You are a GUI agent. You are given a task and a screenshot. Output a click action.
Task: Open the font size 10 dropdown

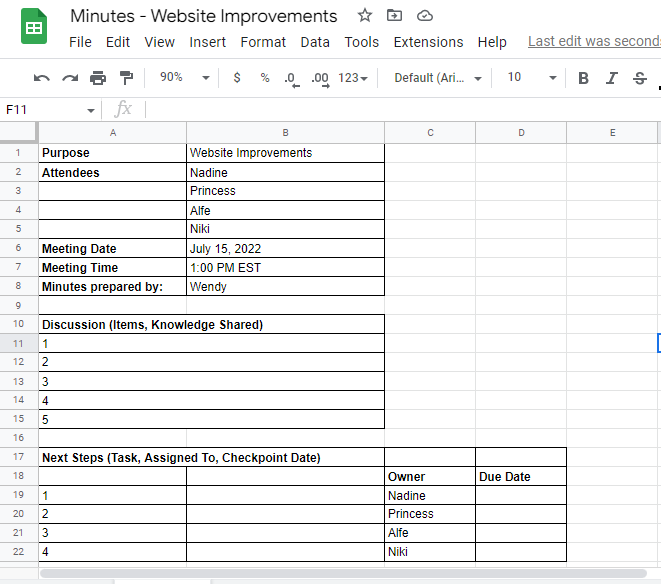tap(532, 78)
